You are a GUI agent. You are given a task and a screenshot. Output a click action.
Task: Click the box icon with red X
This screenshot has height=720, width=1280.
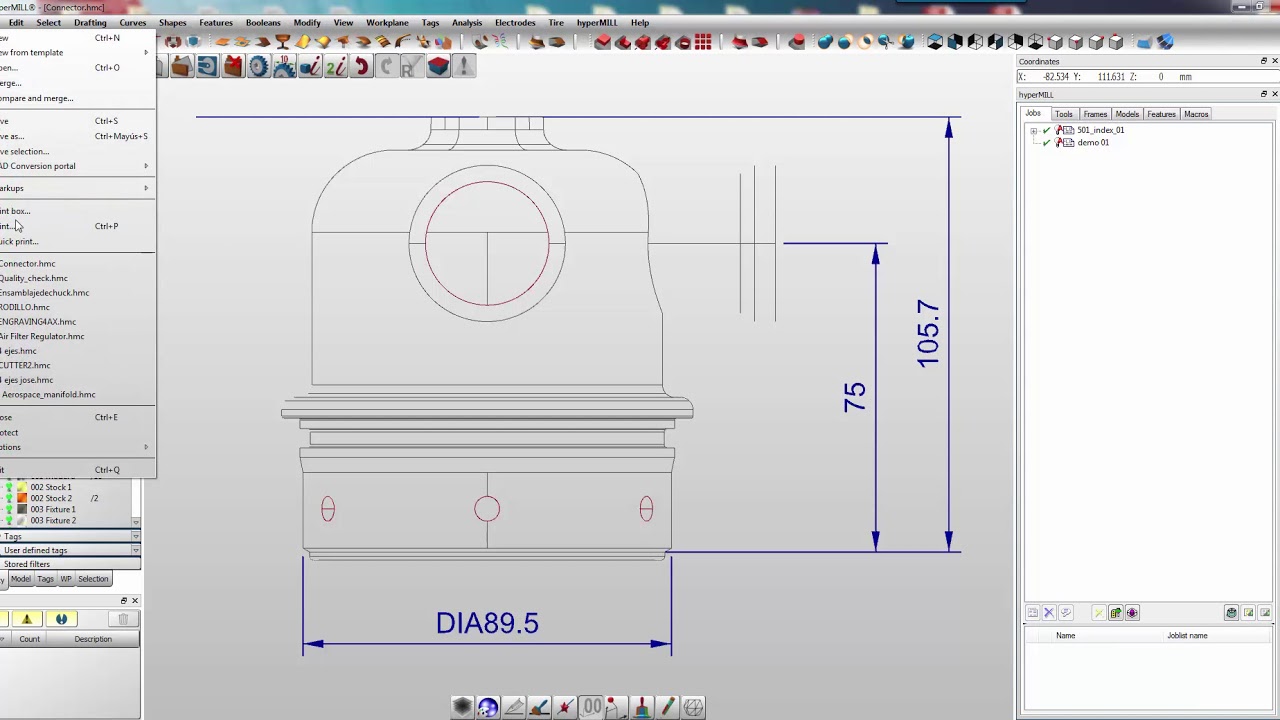(x=233, y=67)
